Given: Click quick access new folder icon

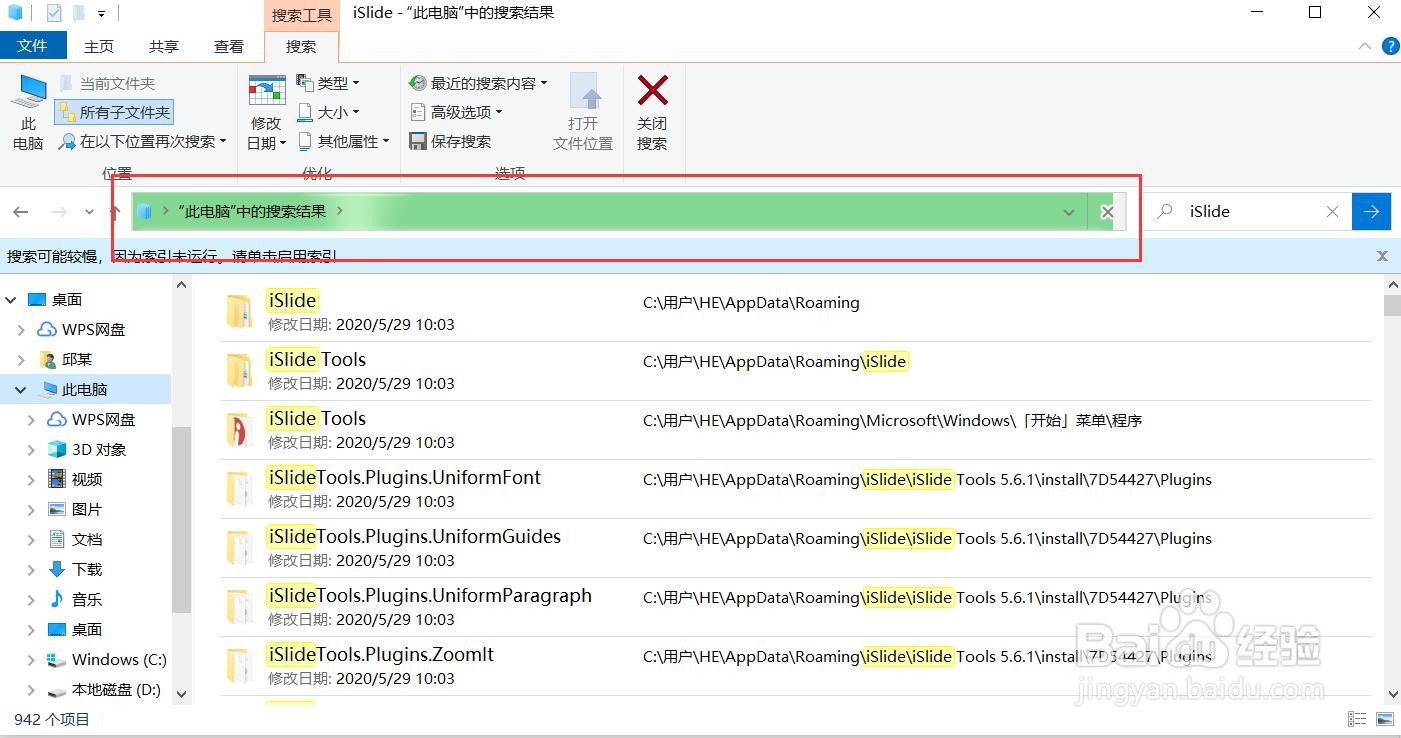Looking at the screenshot, I should [x=79, y=14].
